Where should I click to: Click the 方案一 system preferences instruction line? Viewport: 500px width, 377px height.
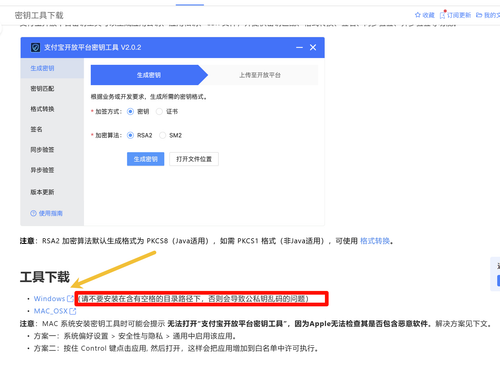[x=135, y=336]
